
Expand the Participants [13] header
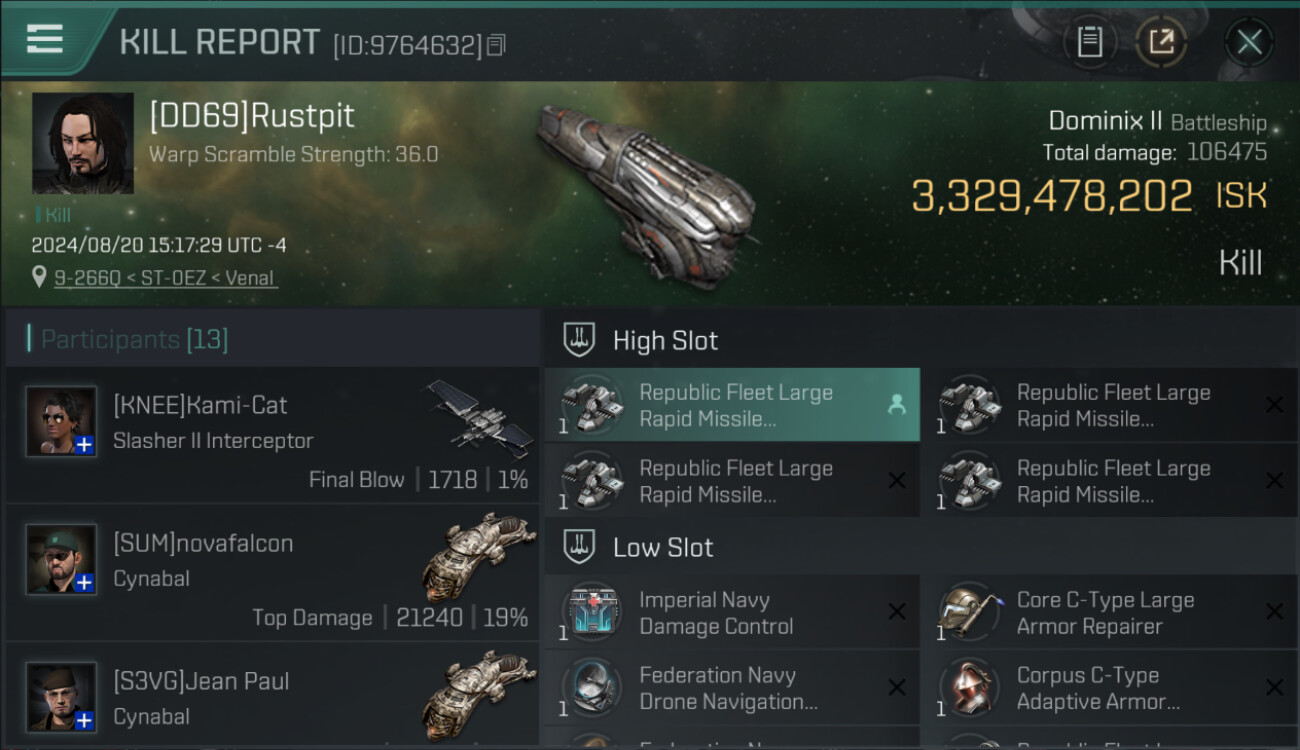[135, 340]
